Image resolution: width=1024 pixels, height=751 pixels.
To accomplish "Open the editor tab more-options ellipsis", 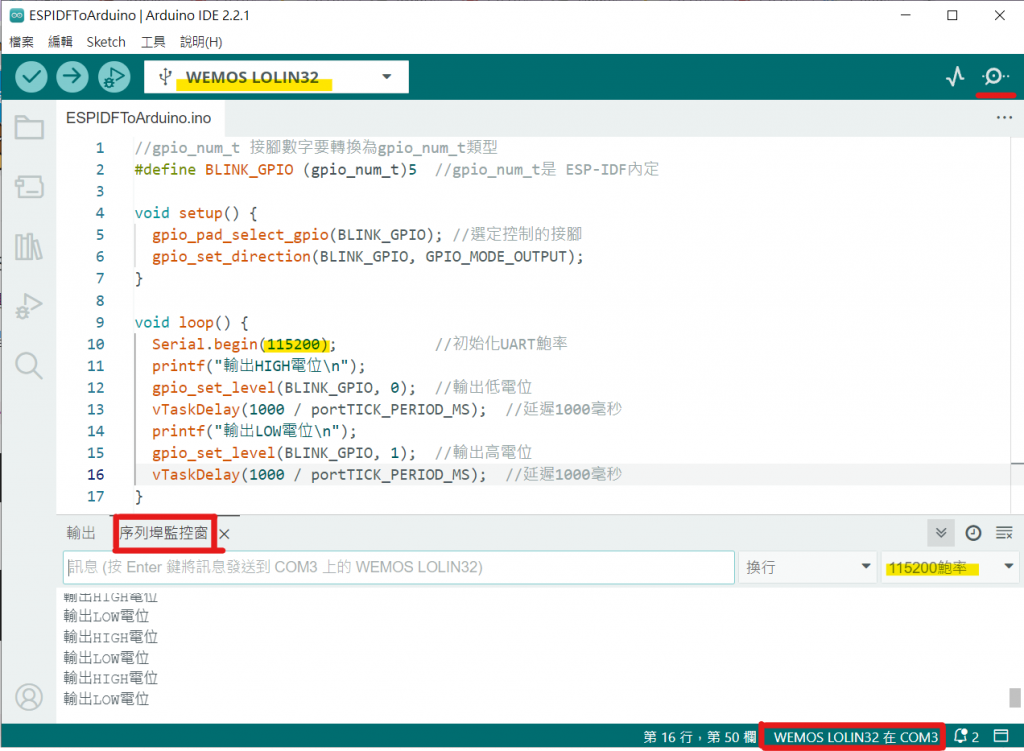I will (x=1004, y=118).
